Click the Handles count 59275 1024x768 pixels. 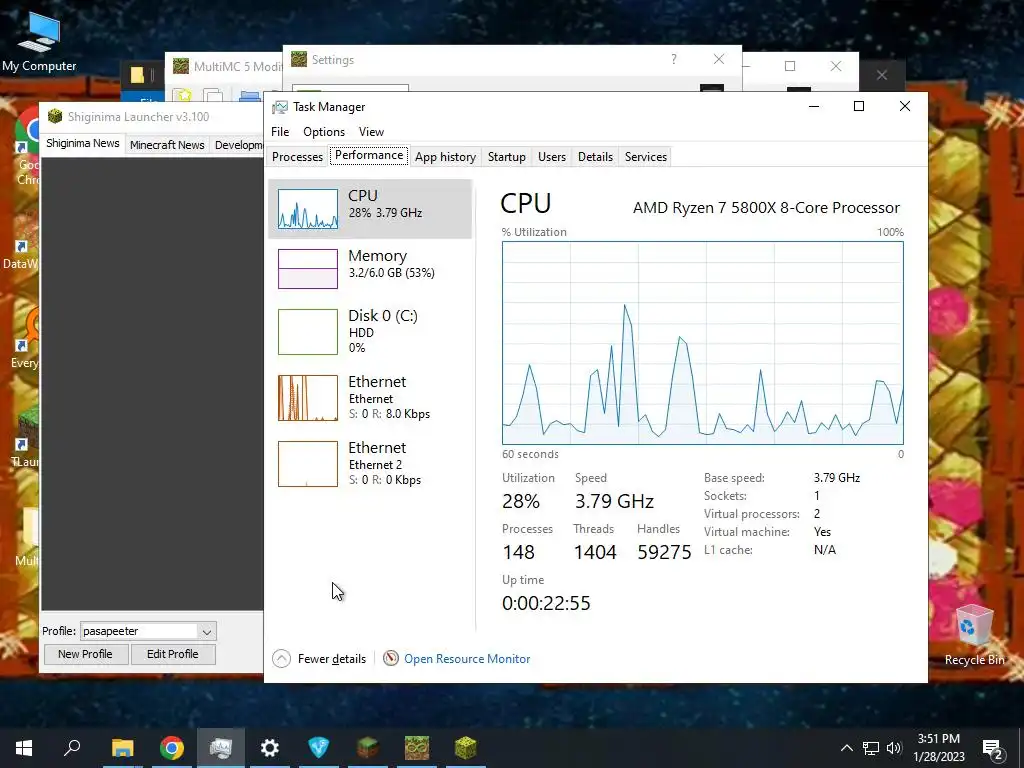coord(664,552)
